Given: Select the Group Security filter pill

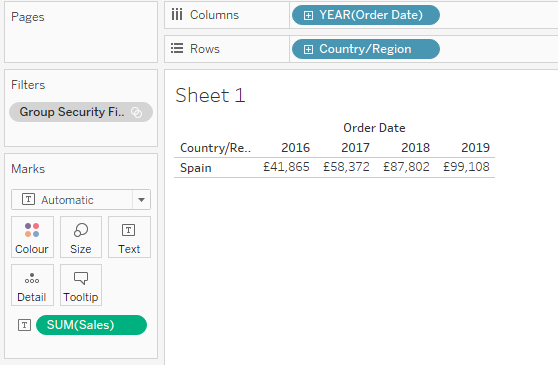Looking at the screenshot, I should 81,112.
